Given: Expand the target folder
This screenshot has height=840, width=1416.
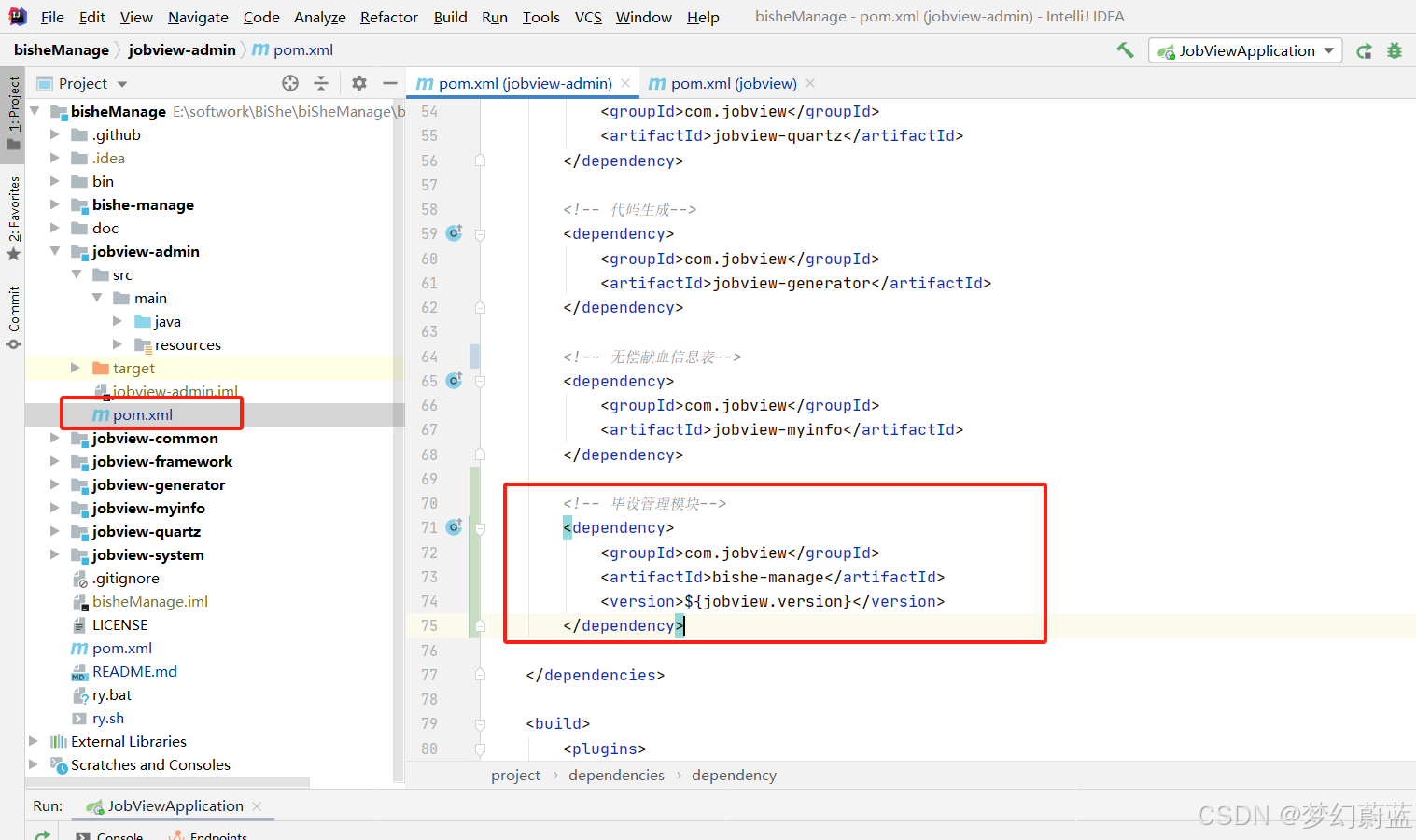Looking at the screenshot, I should (76, 368).
